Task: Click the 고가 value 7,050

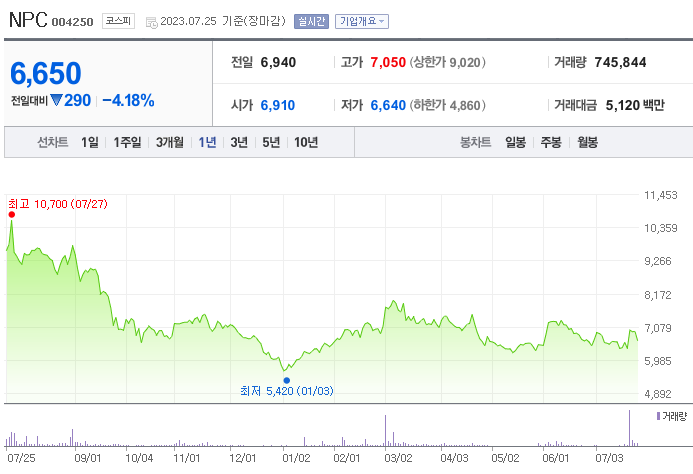Action: click(x=388, y=62)
